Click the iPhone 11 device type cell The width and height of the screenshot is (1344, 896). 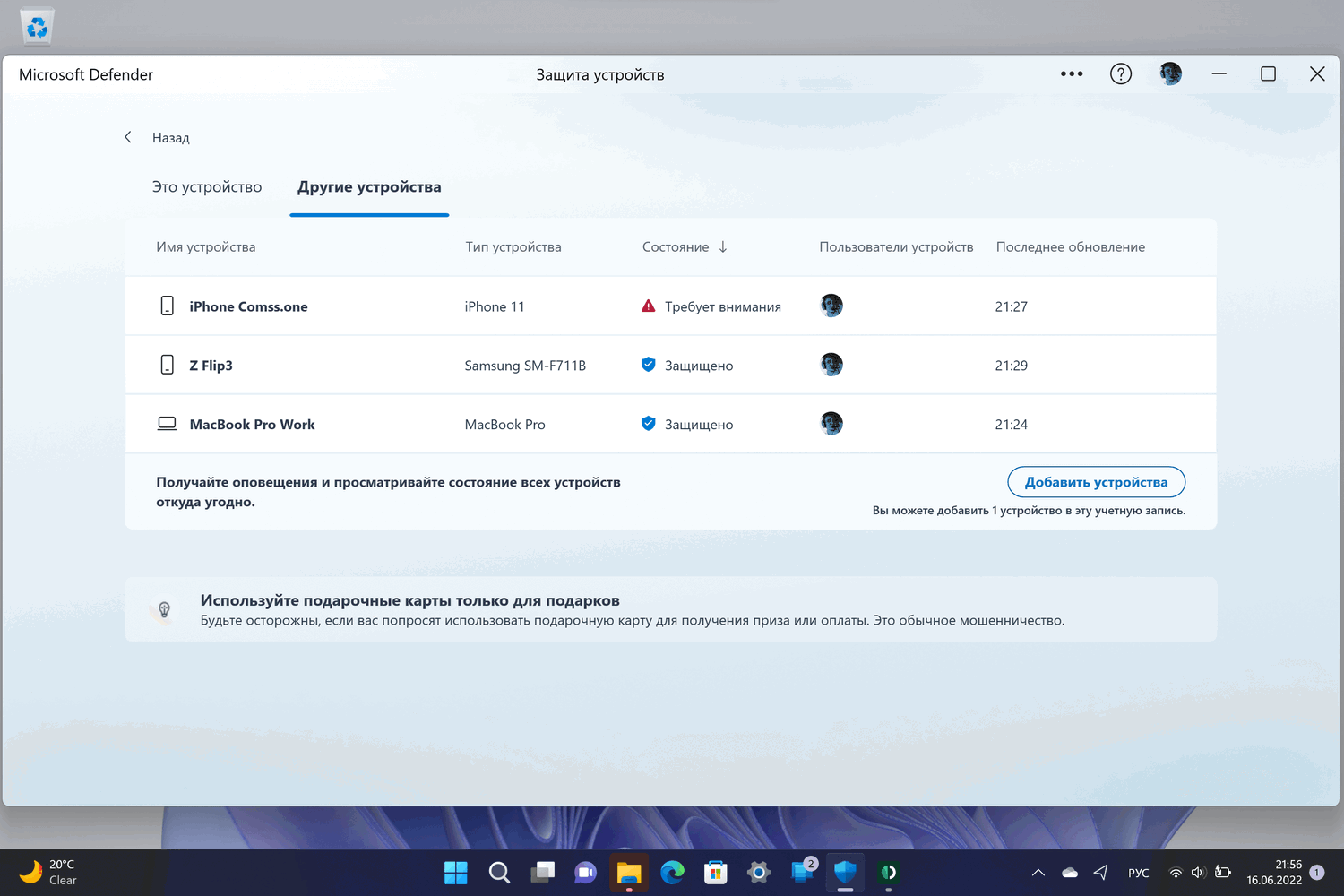pos(495,306)
